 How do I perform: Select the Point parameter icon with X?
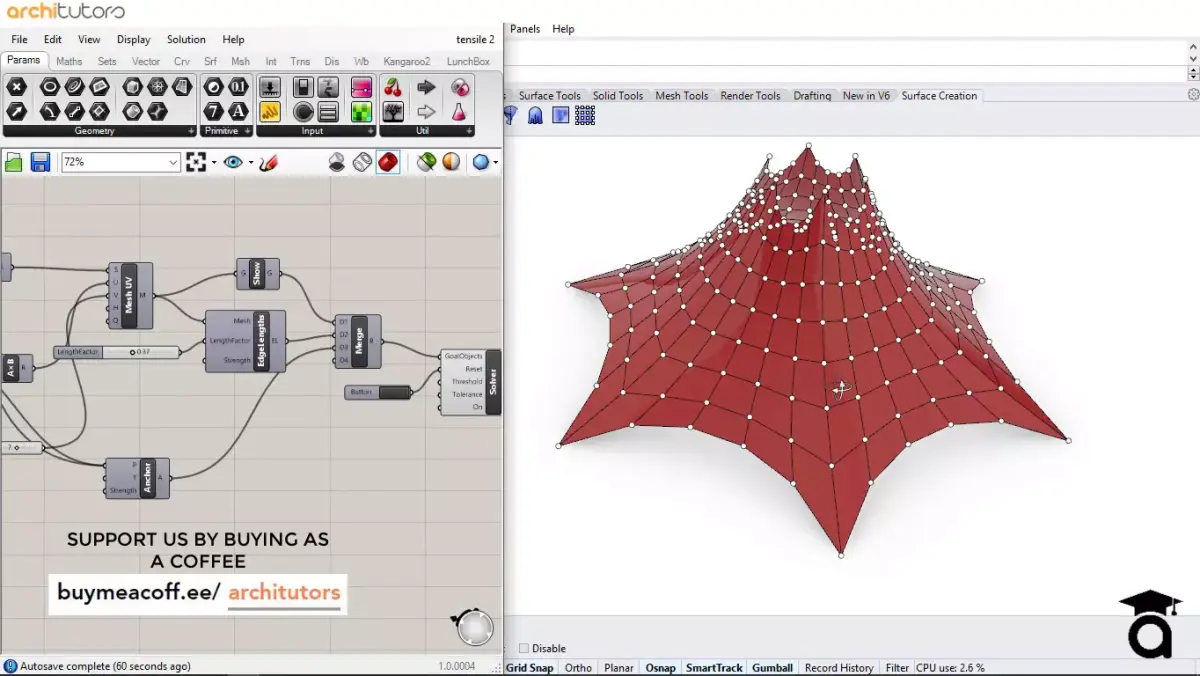[17, 87]
